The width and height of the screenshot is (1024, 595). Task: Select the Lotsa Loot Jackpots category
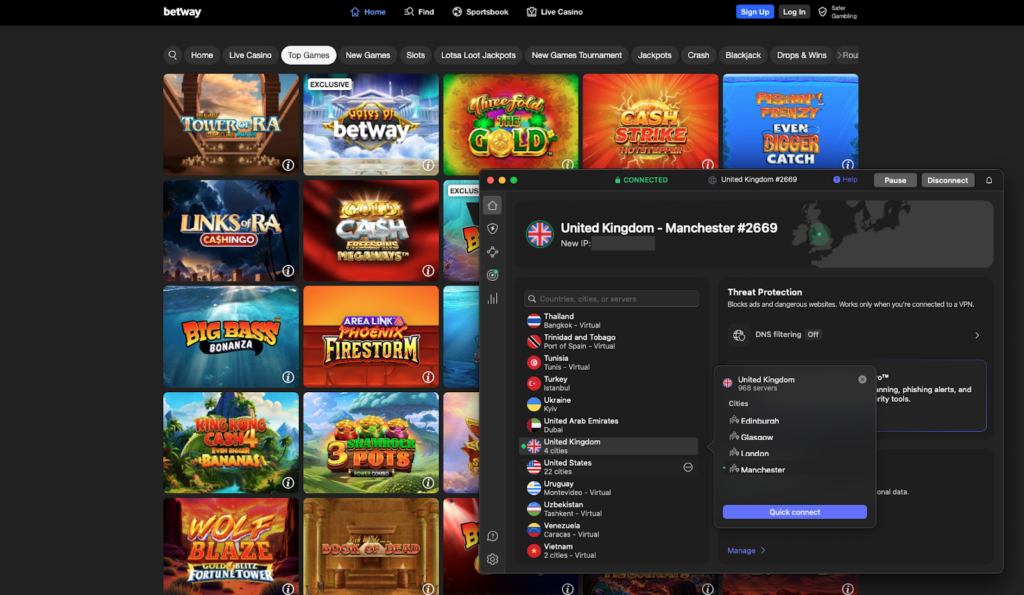478,55
